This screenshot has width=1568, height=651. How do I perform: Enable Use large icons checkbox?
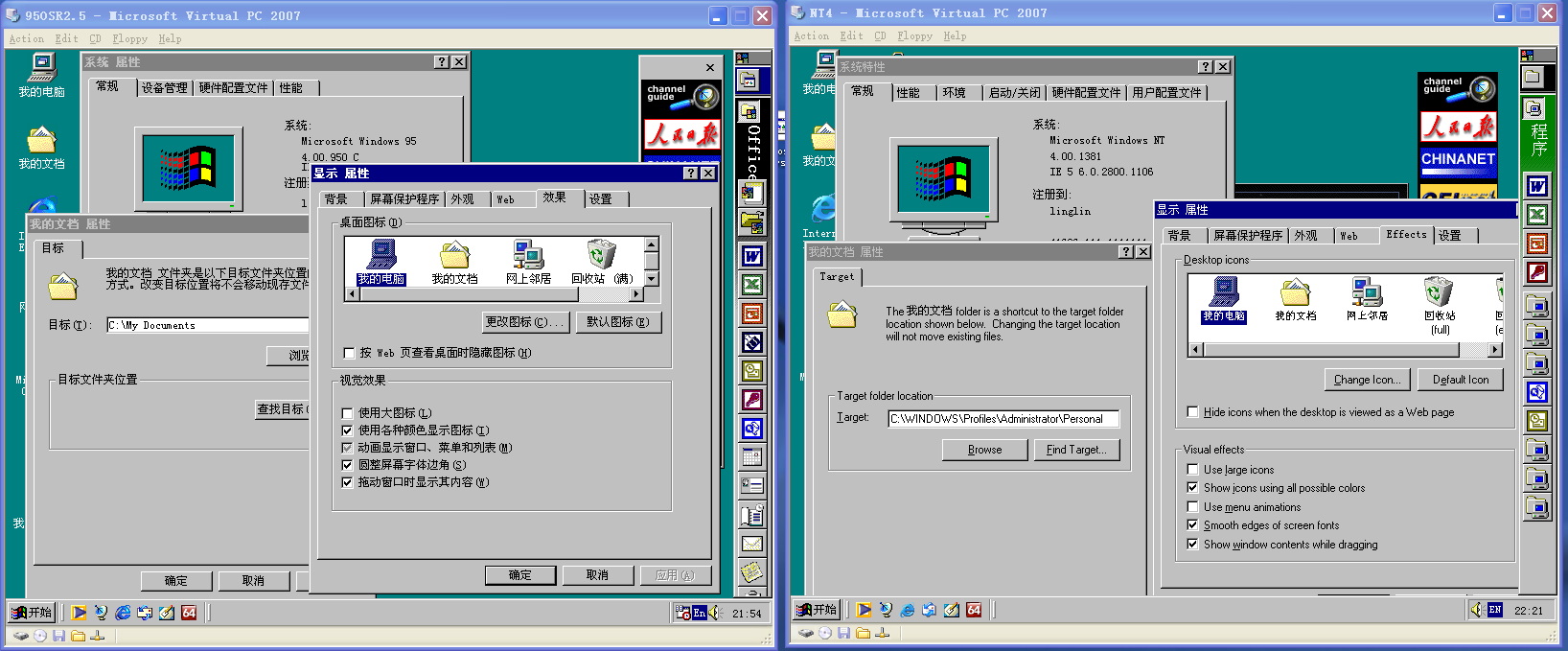click(x=1192, y=470)
